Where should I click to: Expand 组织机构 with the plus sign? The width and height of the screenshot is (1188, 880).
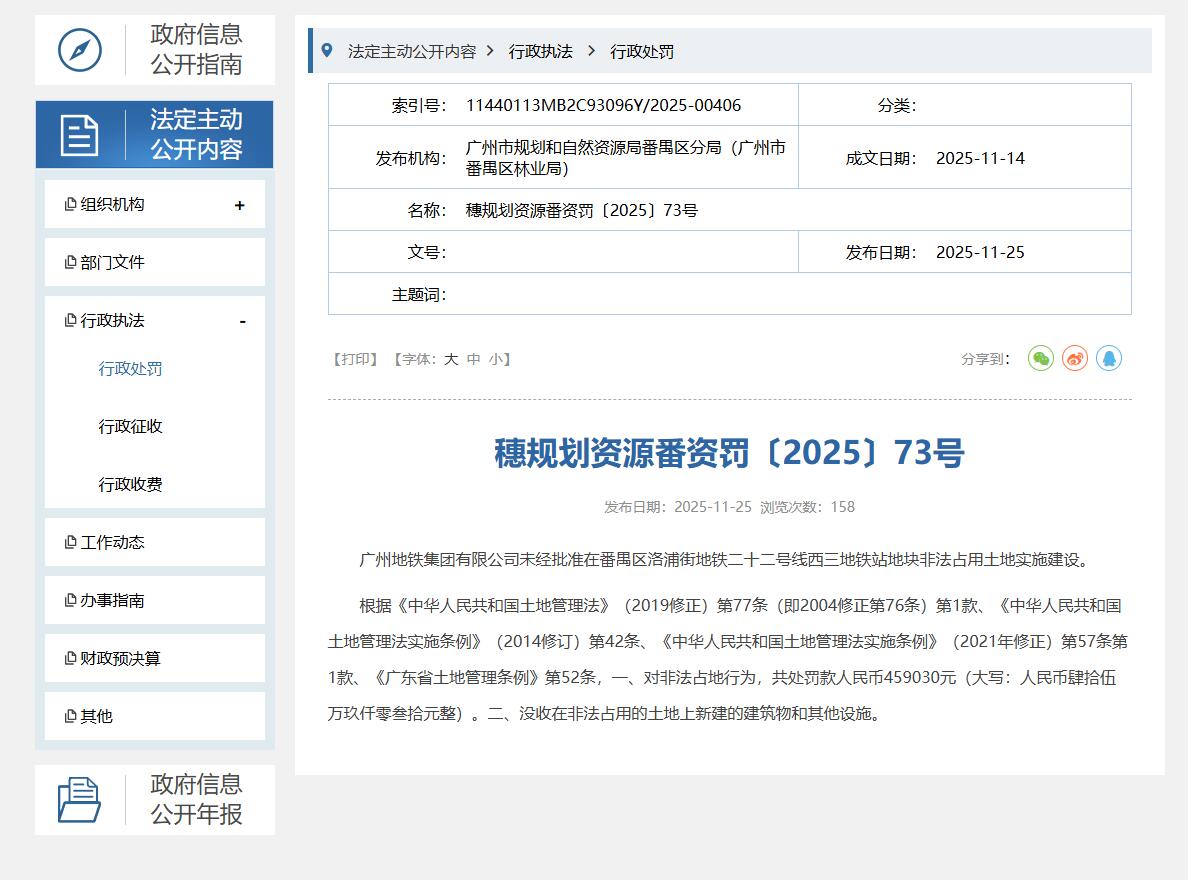tap(239, 205)
